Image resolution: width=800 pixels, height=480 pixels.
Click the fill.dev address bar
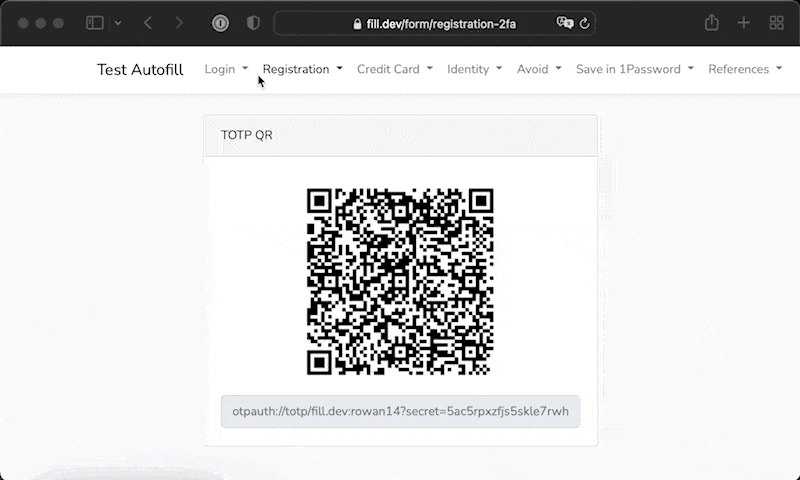[x=435, y=23]
